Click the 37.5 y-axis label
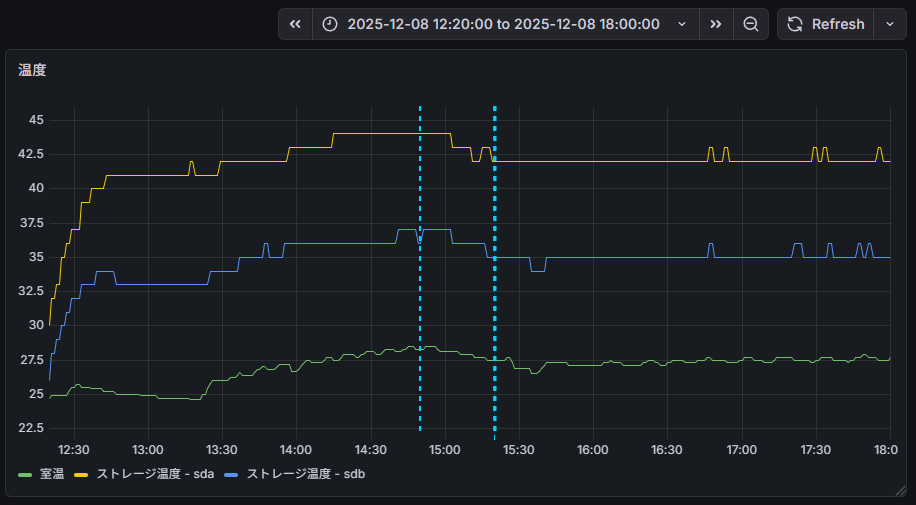 click(32, 223)
